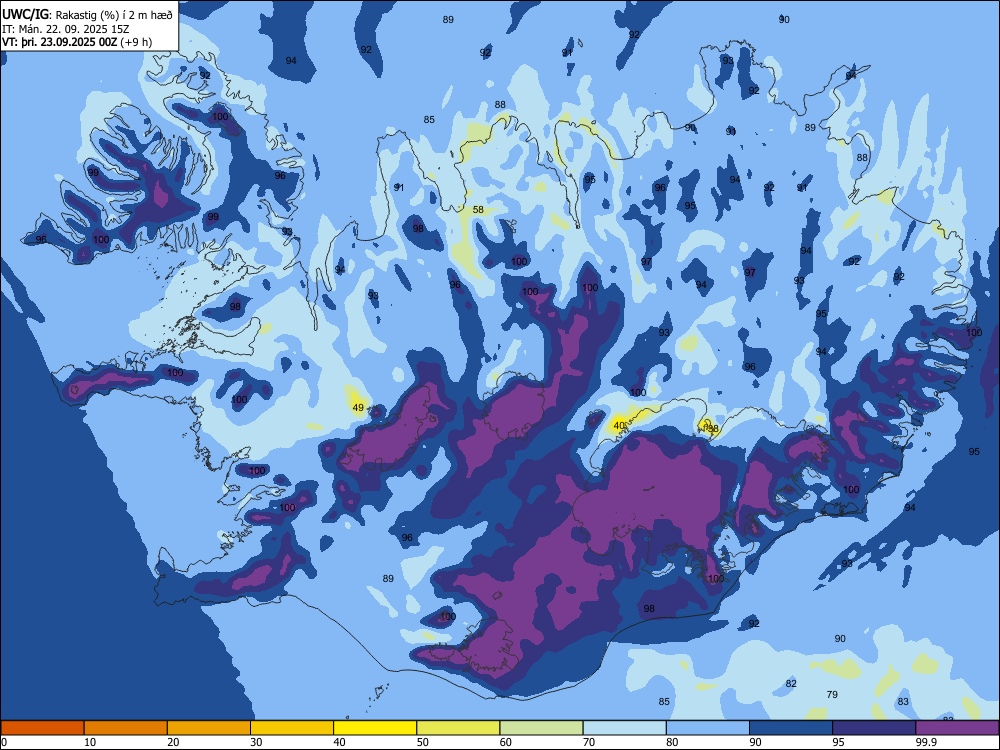
Task: Click the title line 'Rakastig (%) í 2 m hæð'
Action: tap(114, 15)
